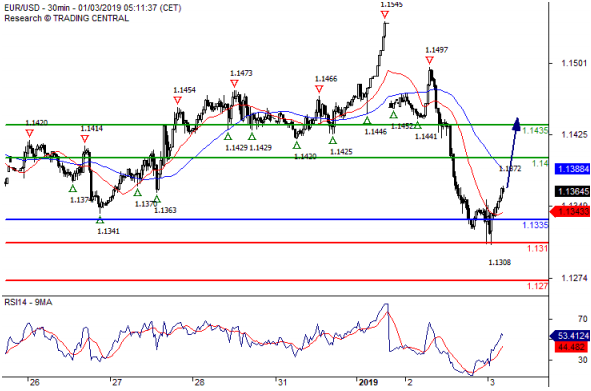
Task: Select the red triangle marker labeled 1.1473
Action: tap(234, 83)
